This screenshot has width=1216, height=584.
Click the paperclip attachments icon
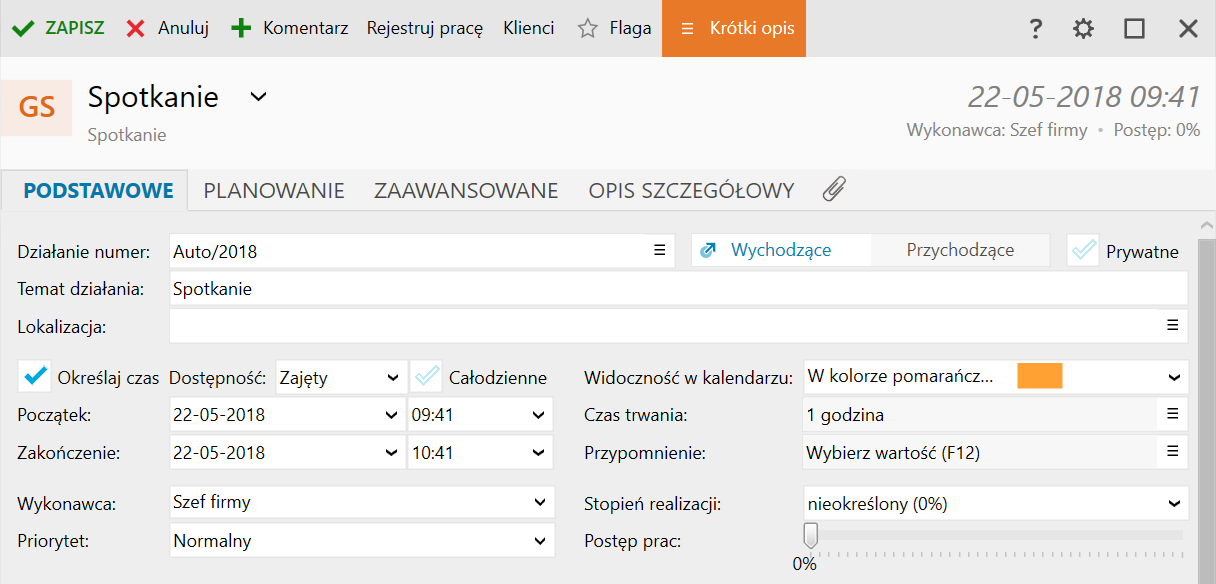point(834,189)
